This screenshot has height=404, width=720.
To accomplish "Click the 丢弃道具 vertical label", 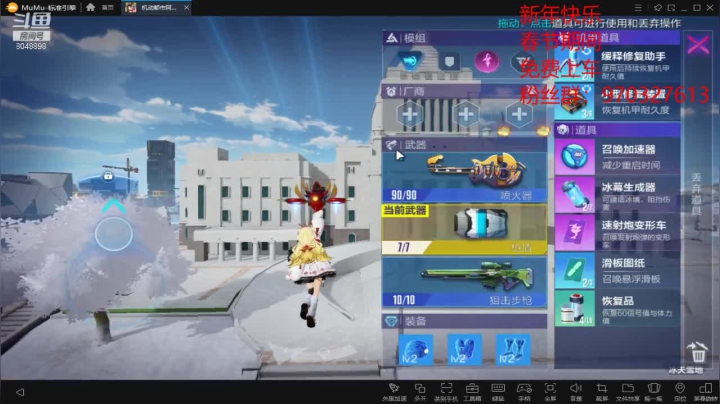I will click(696, 194).
